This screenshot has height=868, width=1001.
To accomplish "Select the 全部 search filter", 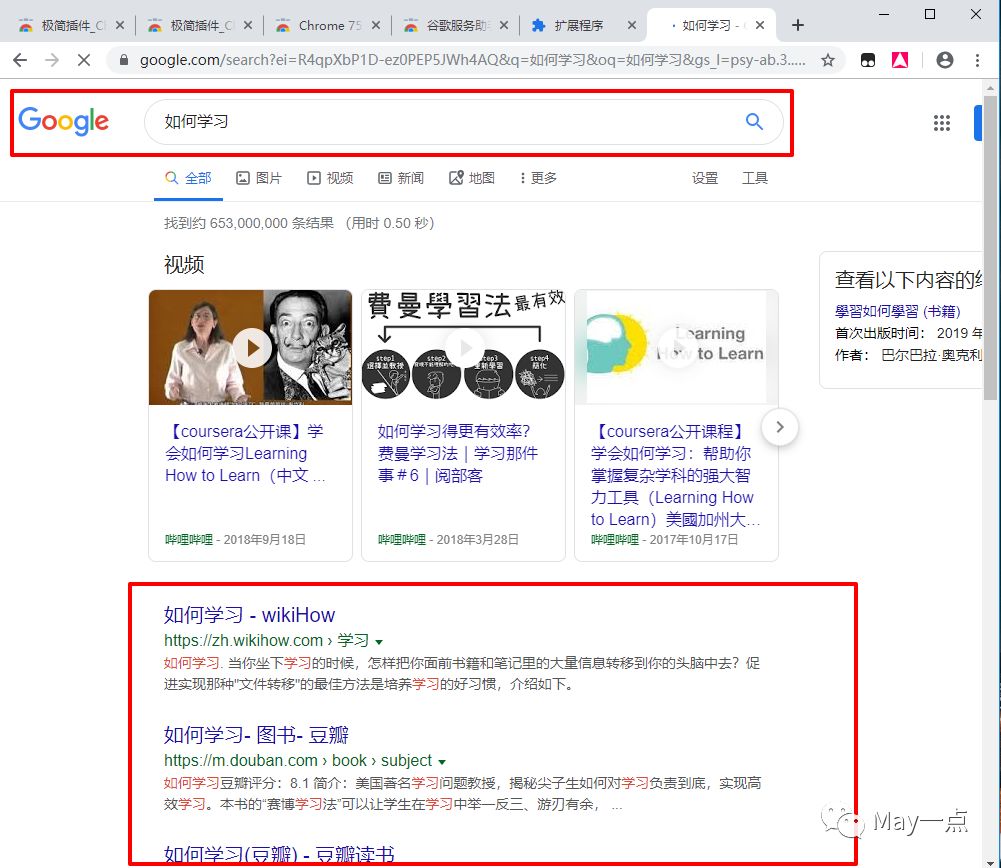I will click(x=188, y=178).
